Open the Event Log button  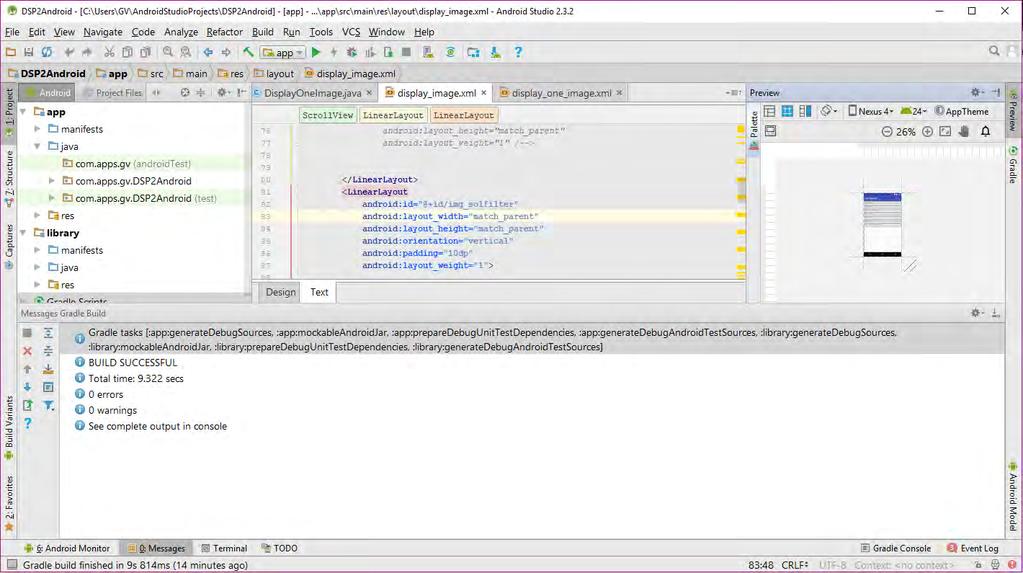click(973, 548)
